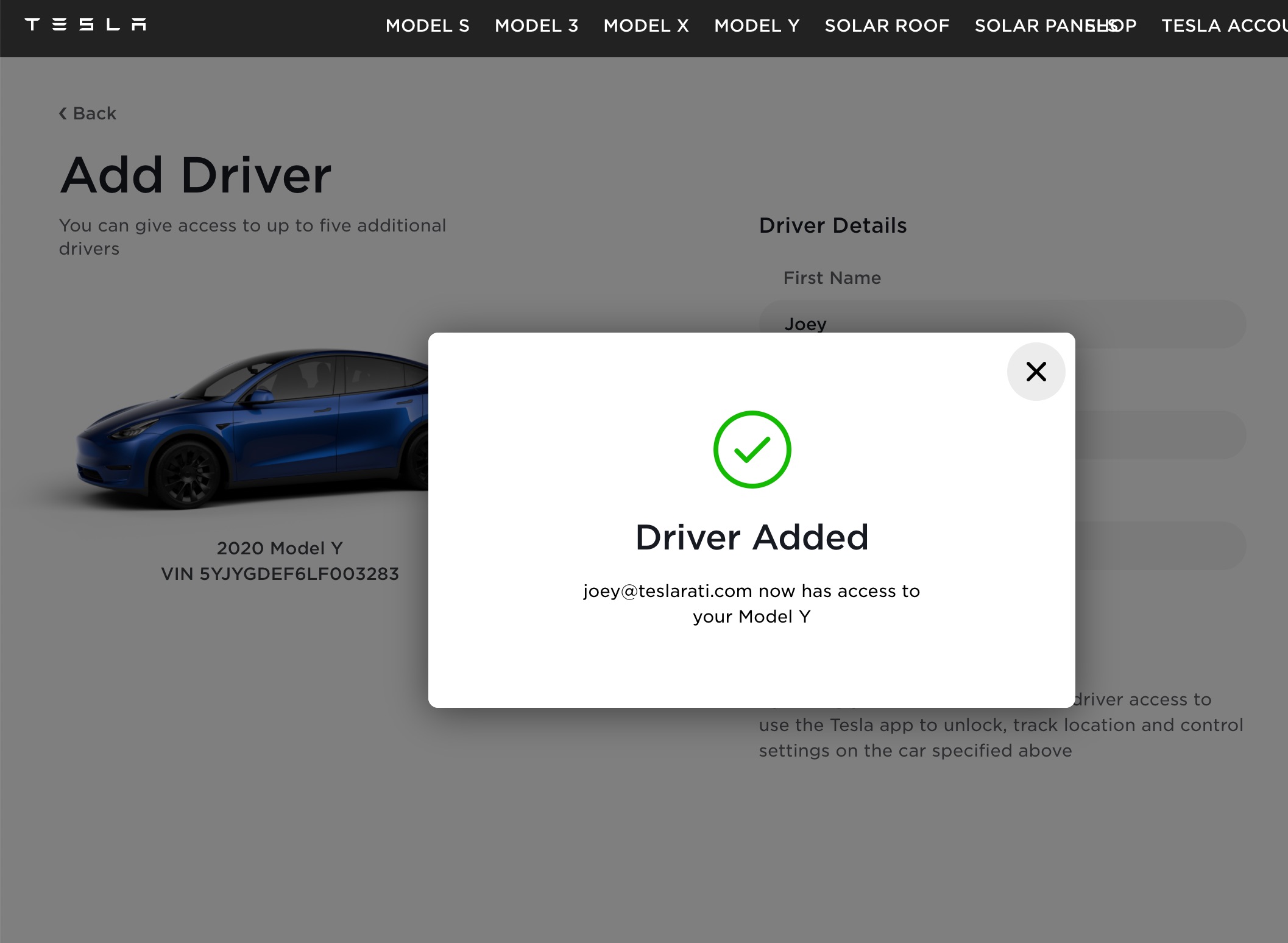
Task: Click the 'five additional drivers' description text
Action: click(252, 237)
